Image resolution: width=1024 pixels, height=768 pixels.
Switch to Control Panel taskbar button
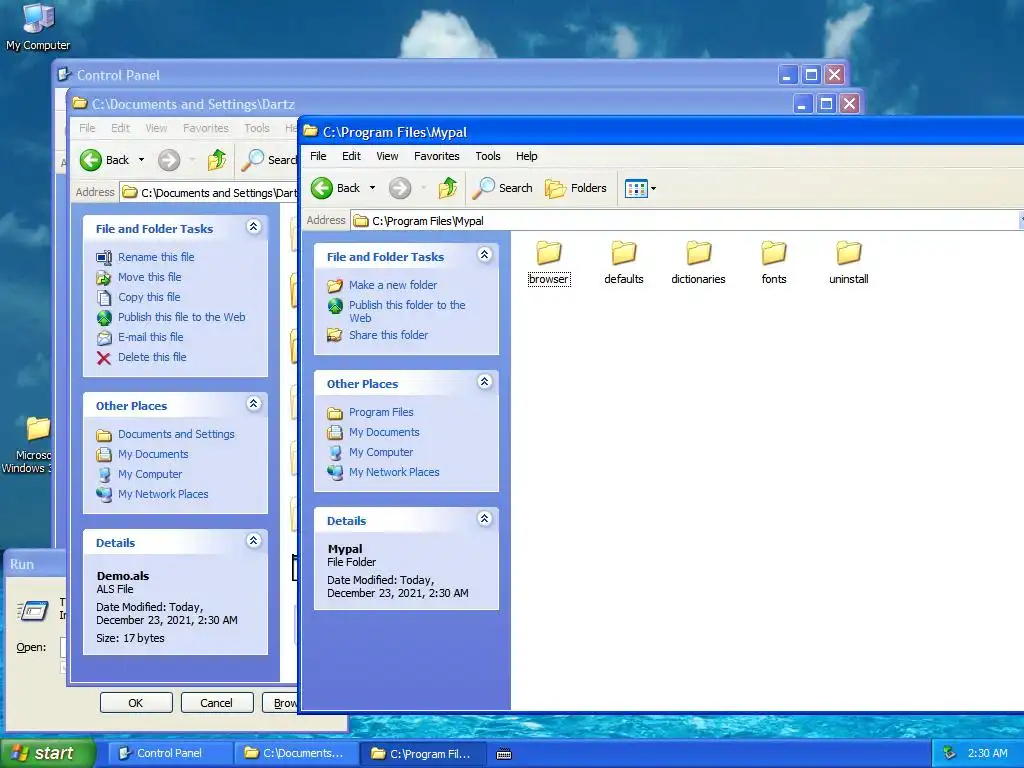(x=170, y=753)
